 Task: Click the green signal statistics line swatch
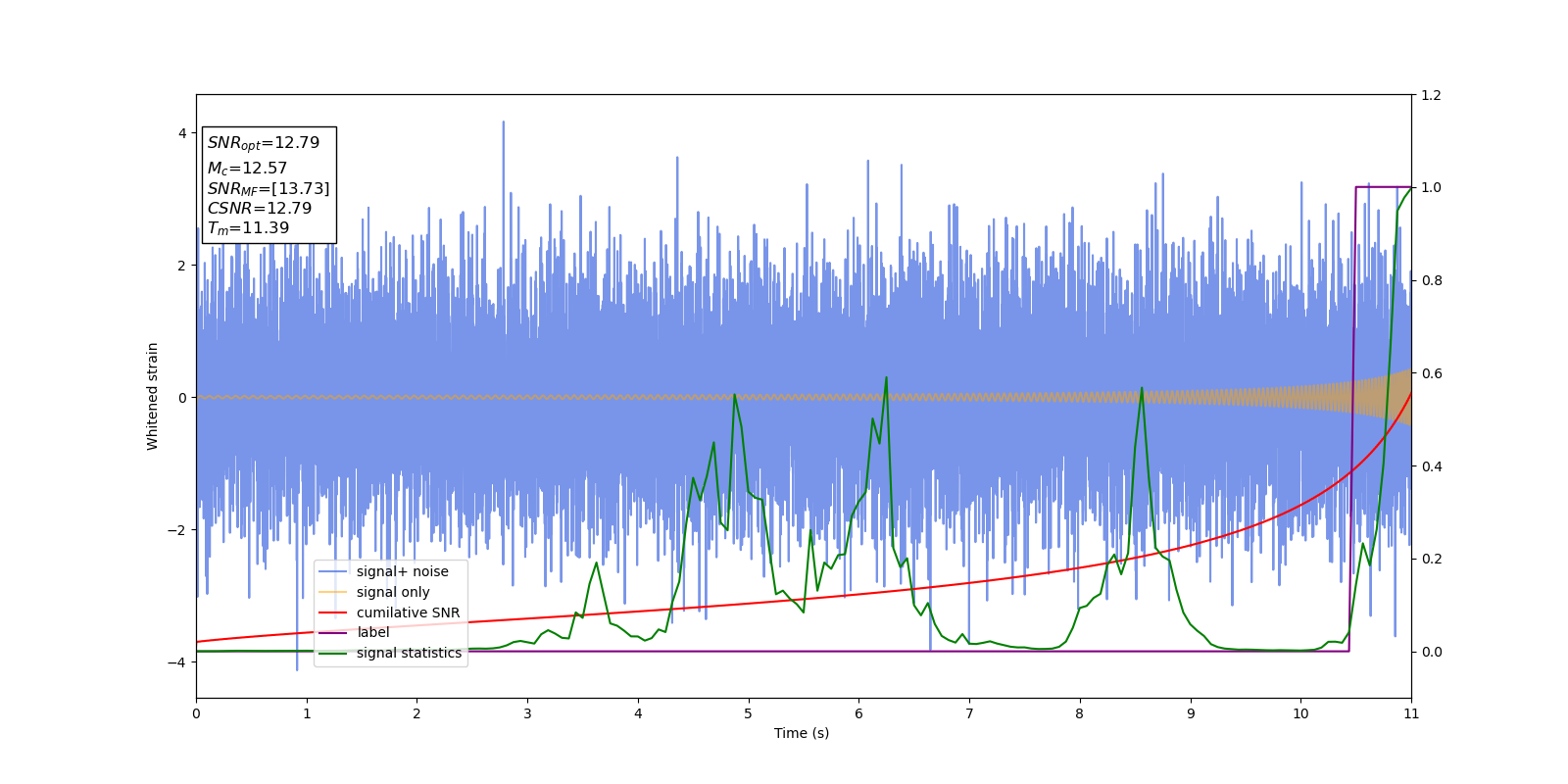coord(333,654)
